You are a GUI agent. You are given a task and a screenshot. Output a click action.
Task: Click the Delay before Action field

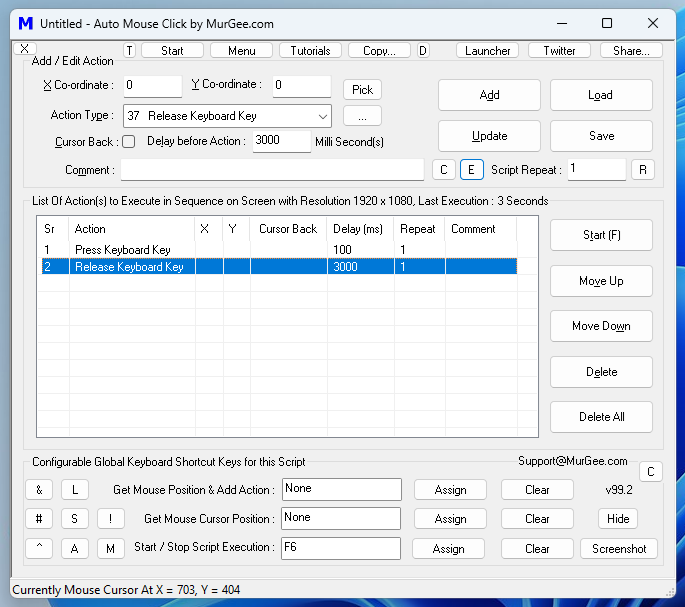[x=281, y=141]
